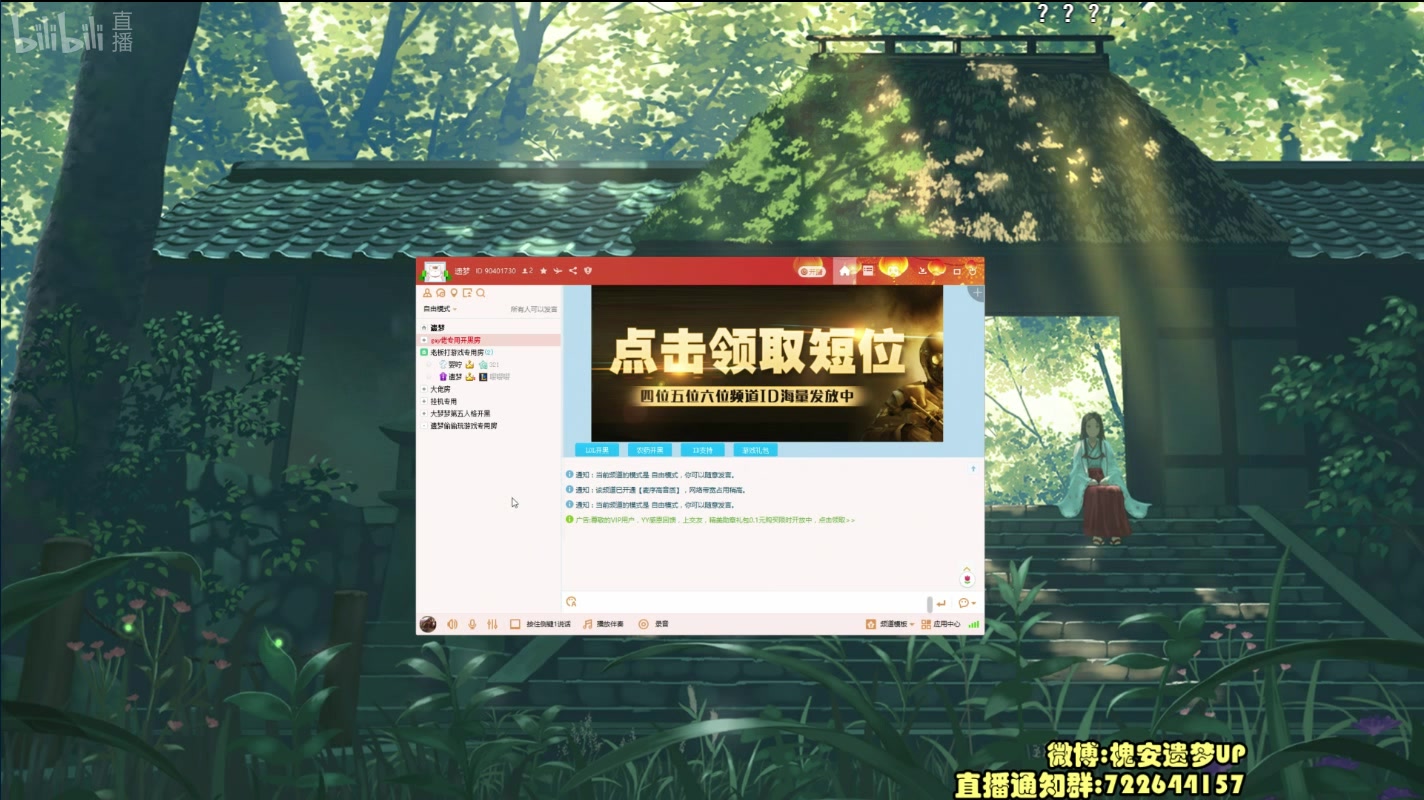Open the chat bubble options dropdown
The width and height of the screenshot is (1424, 800).
(x=967, y=603)
